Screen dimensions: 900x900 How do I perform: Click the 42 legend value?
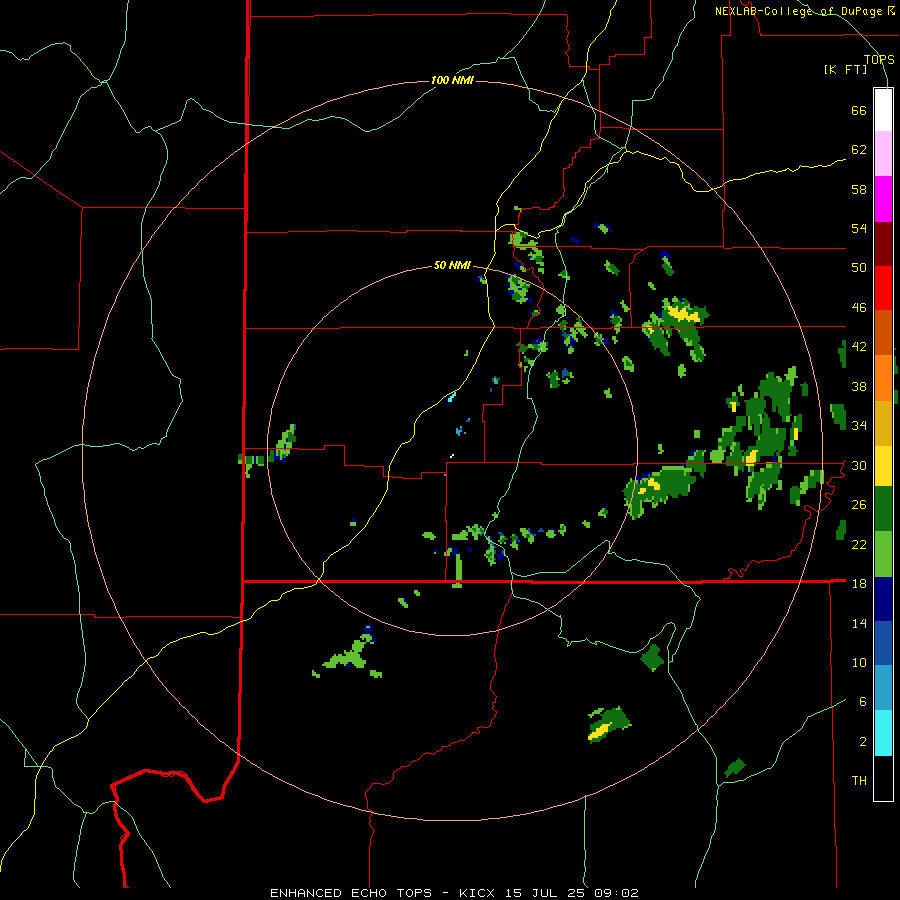pos(859,347)
